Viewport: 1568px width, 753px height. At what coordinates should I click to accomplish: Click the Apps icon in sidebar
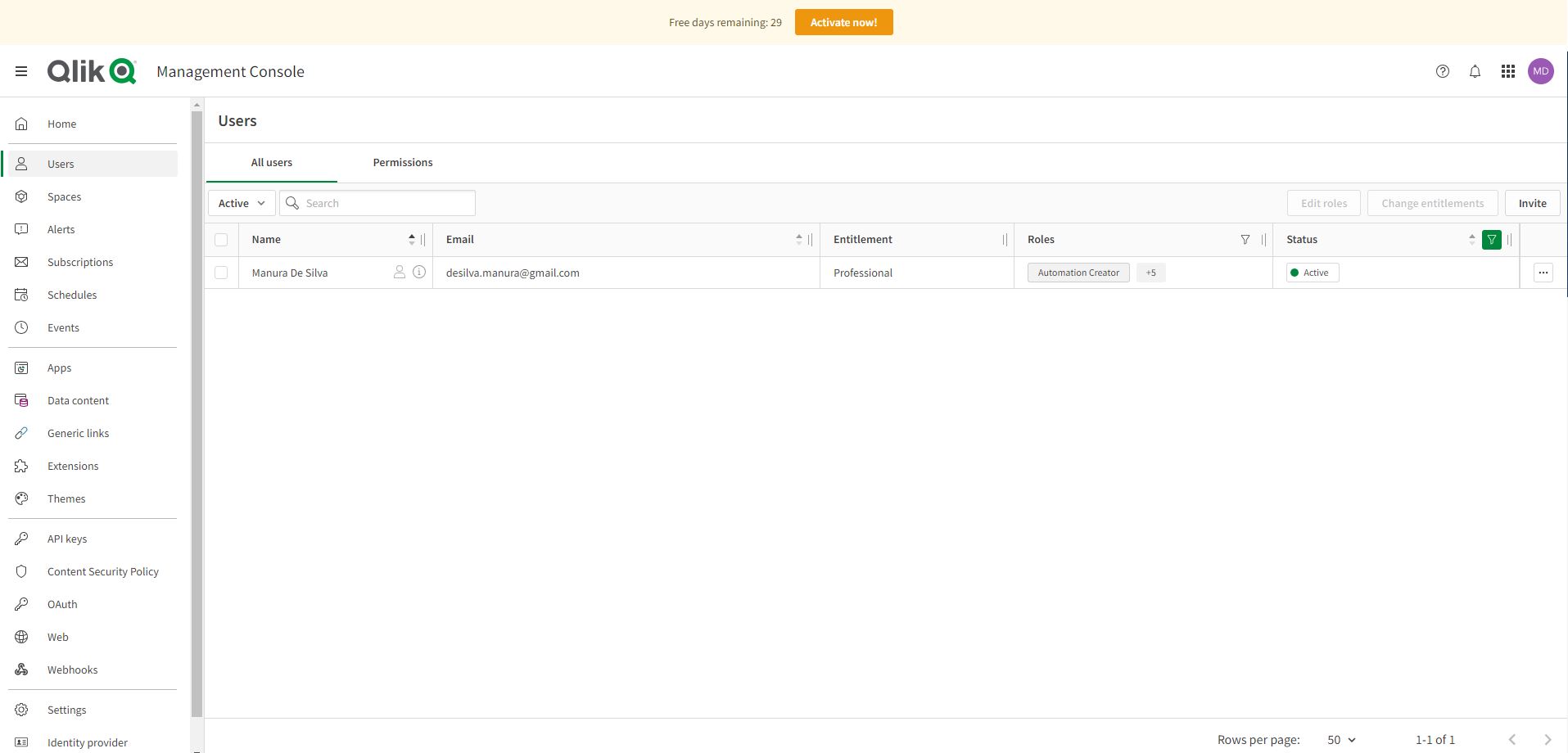coord(22,367)
